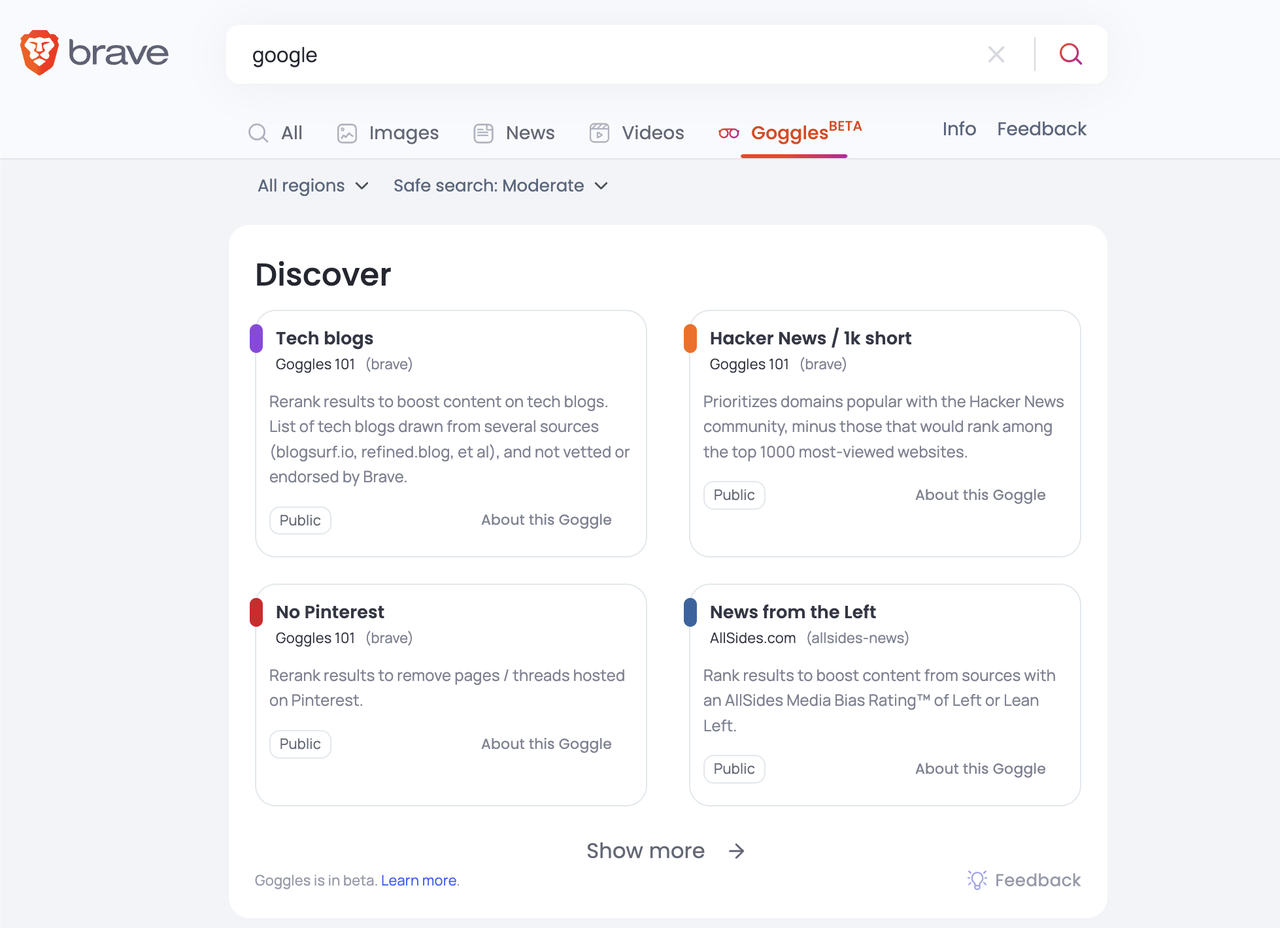The image size is (1280, 928).
Task: Click red color tag on No Pinterest
Action: pyautogui.click(x=256, y=612)
